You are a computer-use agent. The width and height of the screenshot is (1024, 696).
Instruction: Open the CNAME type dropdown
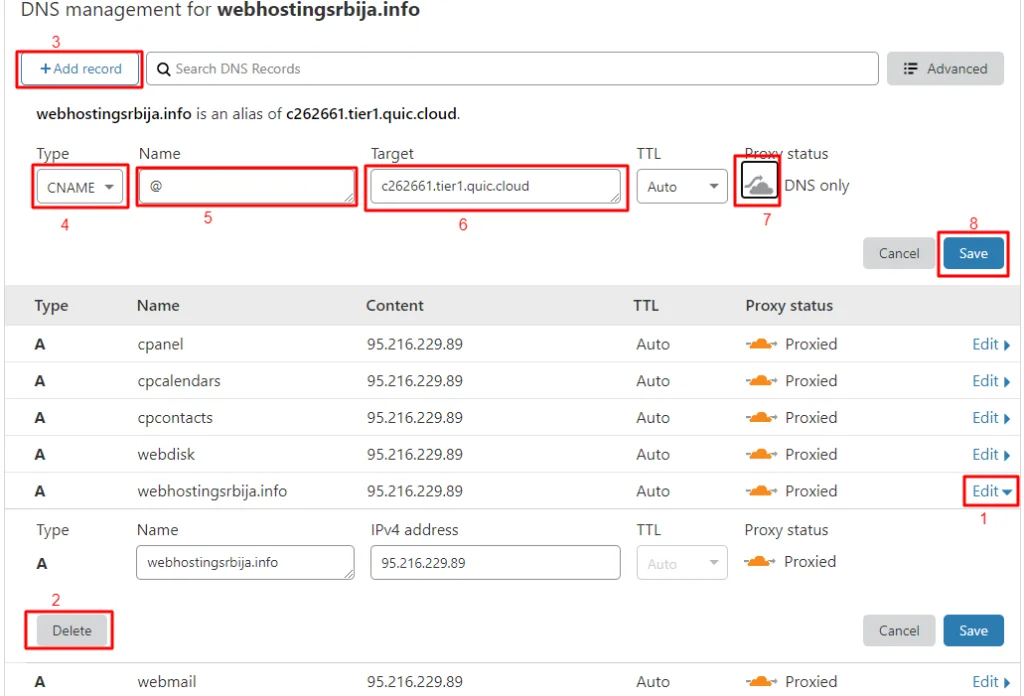pos(80,187)
